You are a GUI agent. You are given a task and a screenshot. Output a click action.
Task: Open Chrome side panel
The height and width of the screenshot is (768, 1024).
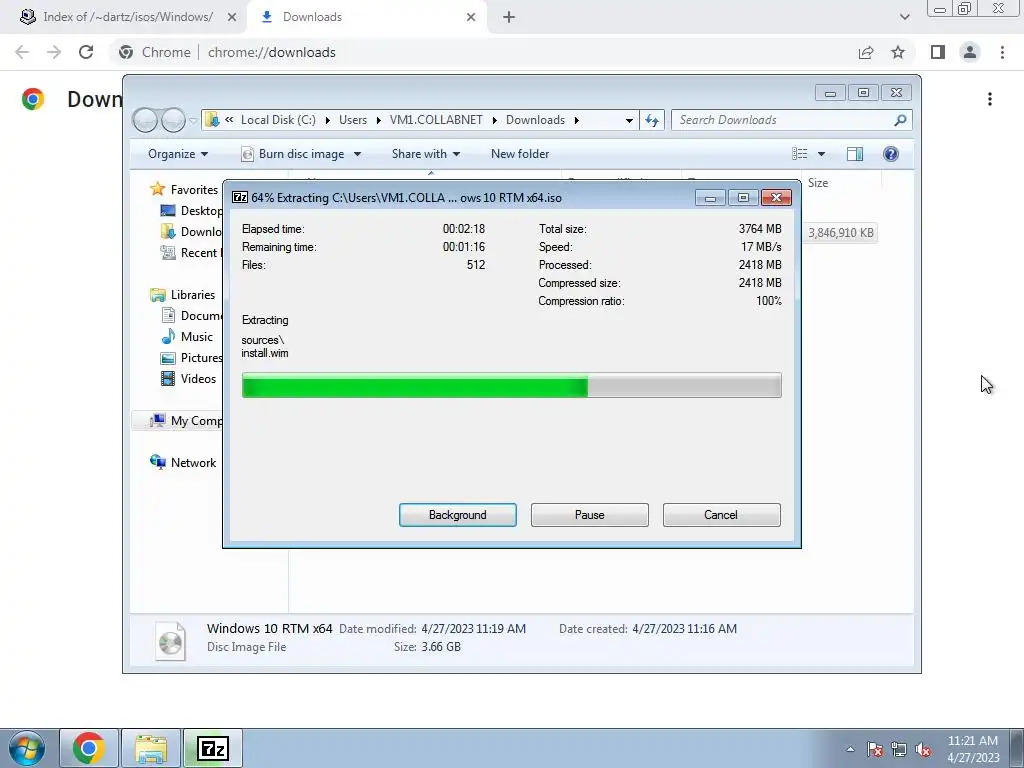938,52
